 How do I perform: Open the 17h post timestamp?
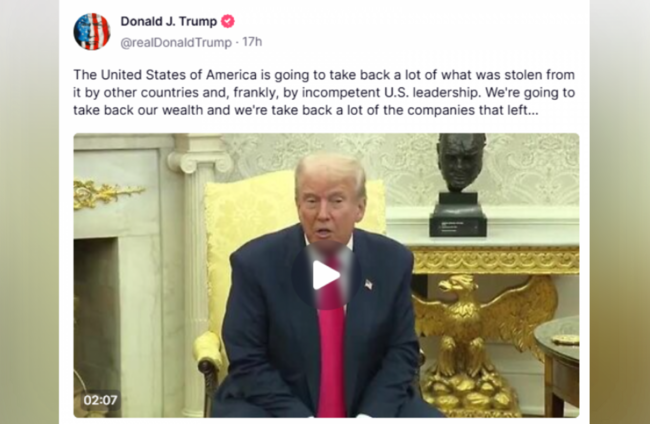[252, 42]
